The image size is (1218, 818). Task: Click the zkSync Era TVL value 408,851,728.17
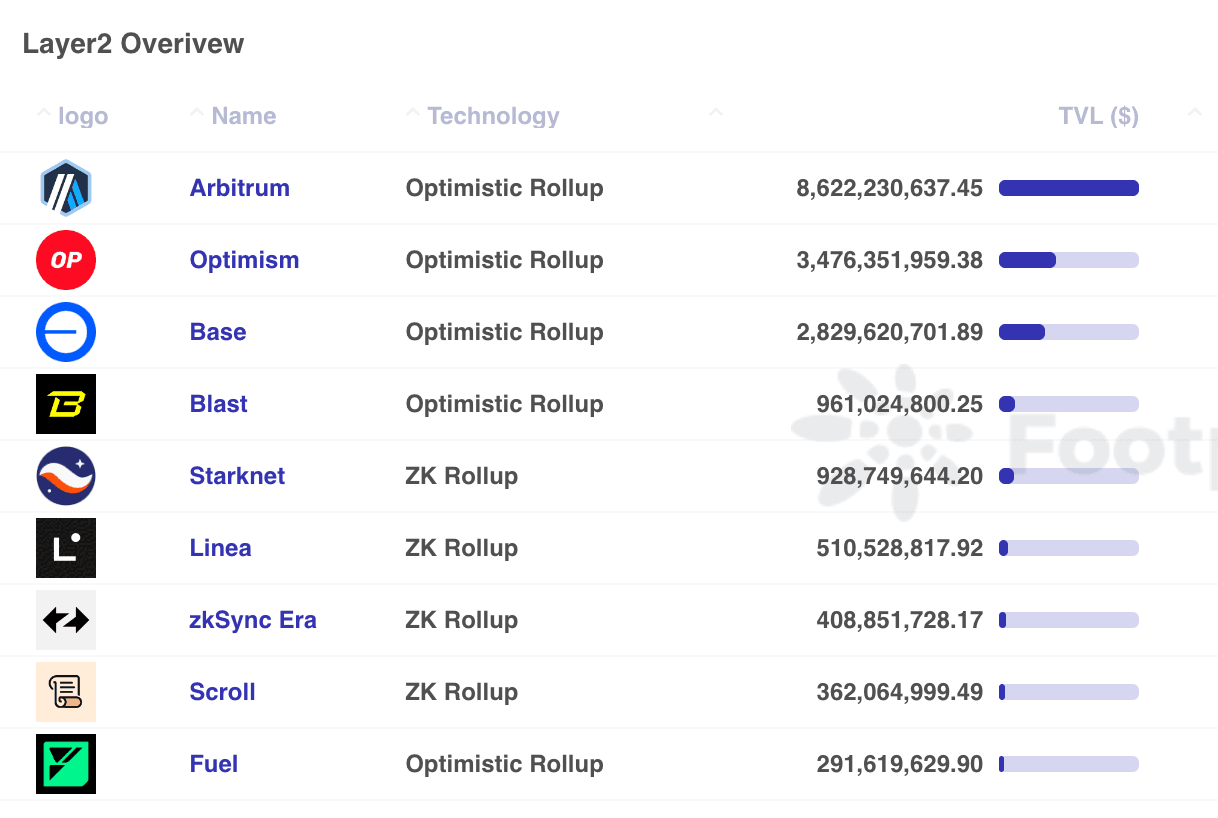point(900,620)
